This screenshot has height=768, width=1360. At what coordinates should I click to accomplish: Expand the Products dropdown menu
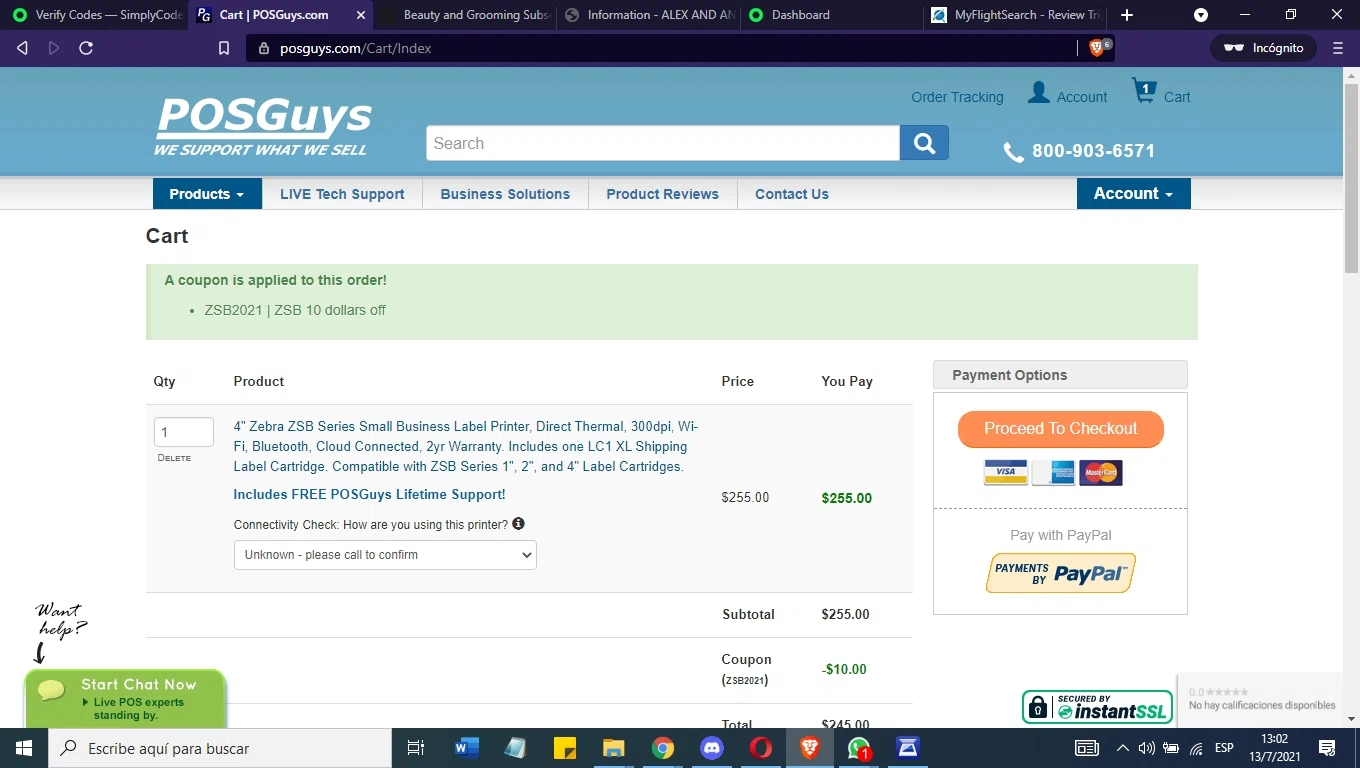pyautogui.click(x=207, y=194)
